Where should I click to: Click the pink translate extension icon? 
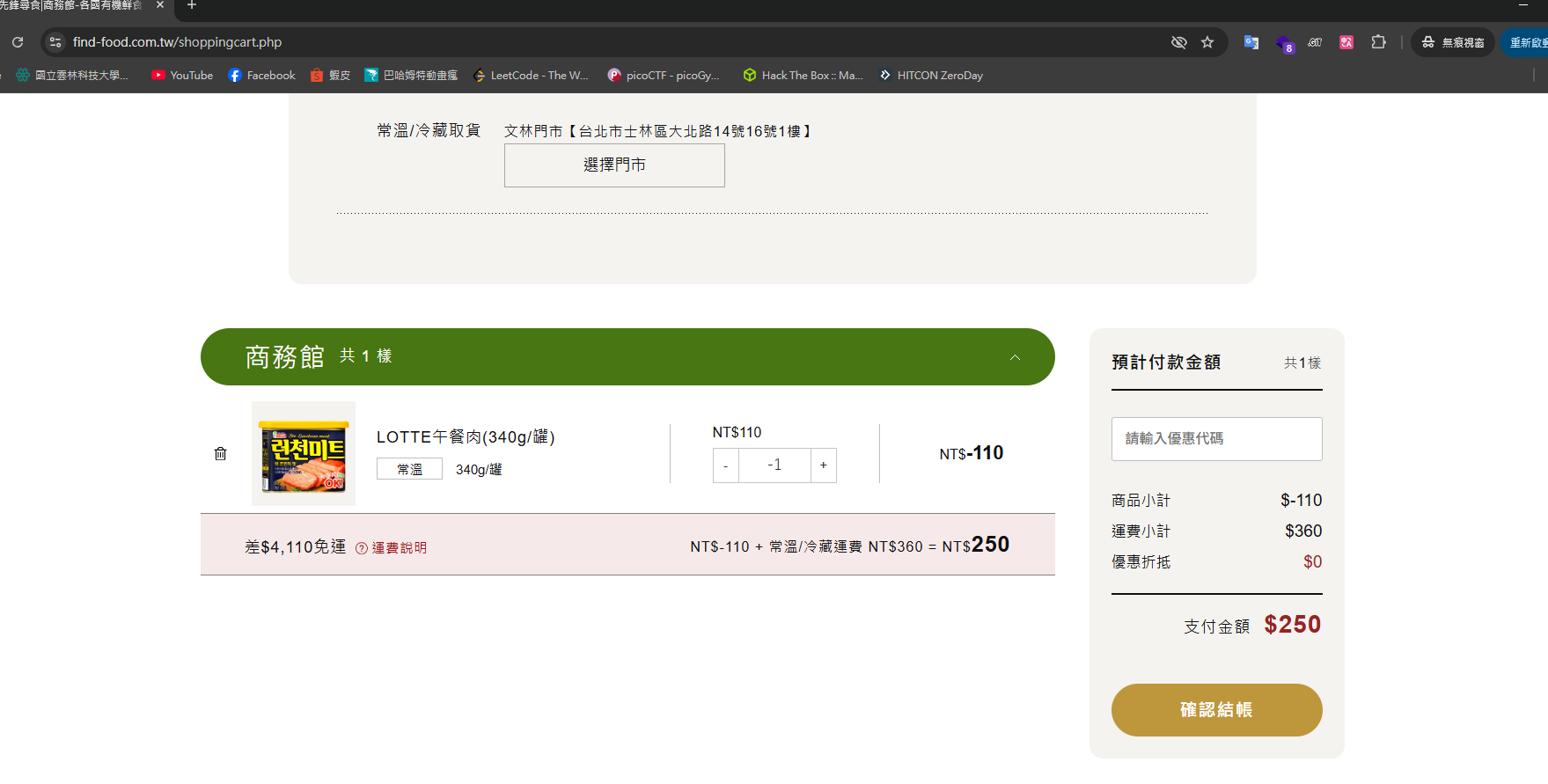click(x=1346, y=42)
